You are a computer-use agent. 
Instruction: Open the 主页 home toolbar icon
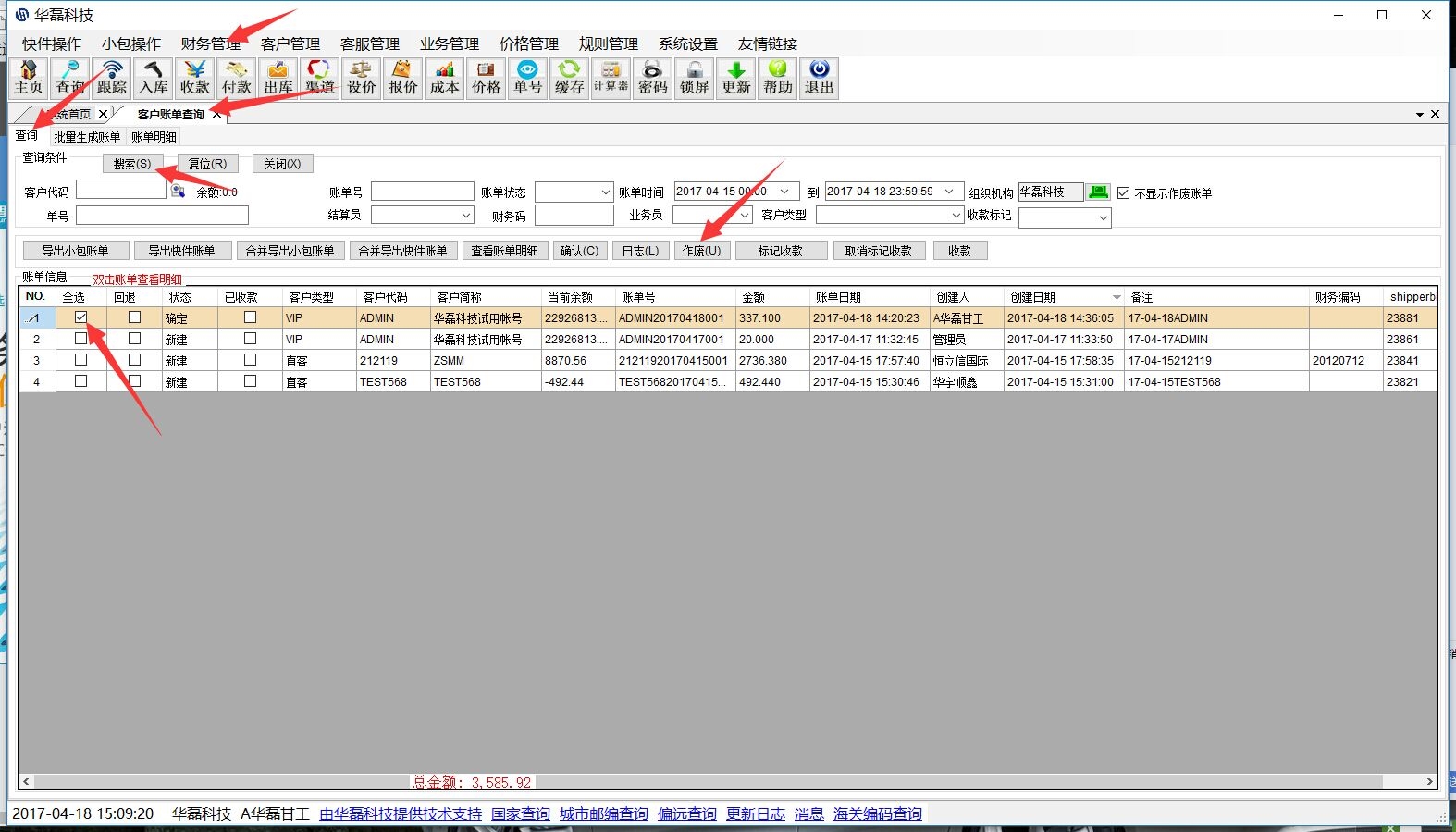pos(29,78)
